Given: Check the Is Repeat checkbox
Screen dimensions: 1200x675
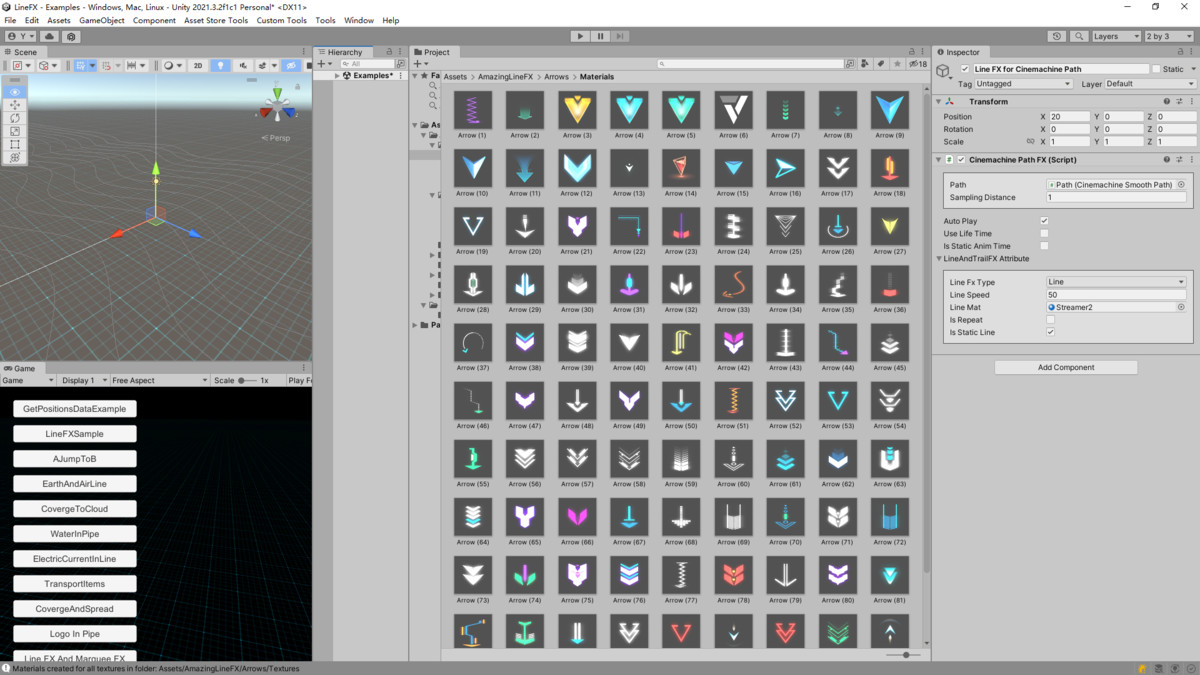Looking at the screenshot, I should [1050, 320].
